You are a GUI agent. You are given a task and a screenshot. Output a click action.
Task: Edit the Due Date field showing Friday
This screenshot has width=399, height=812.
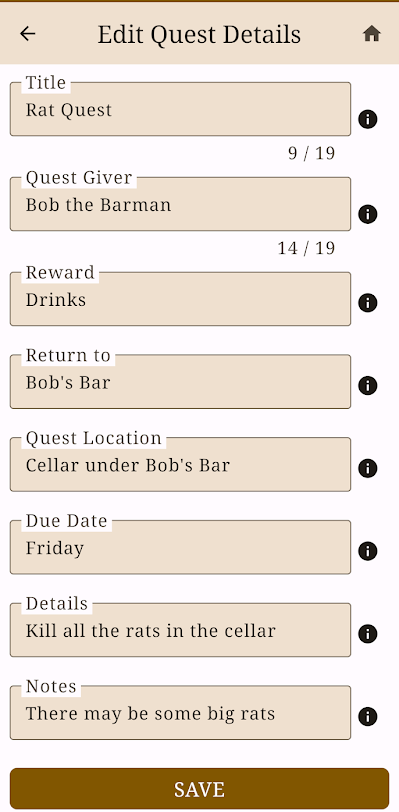(x=180, y=547)
